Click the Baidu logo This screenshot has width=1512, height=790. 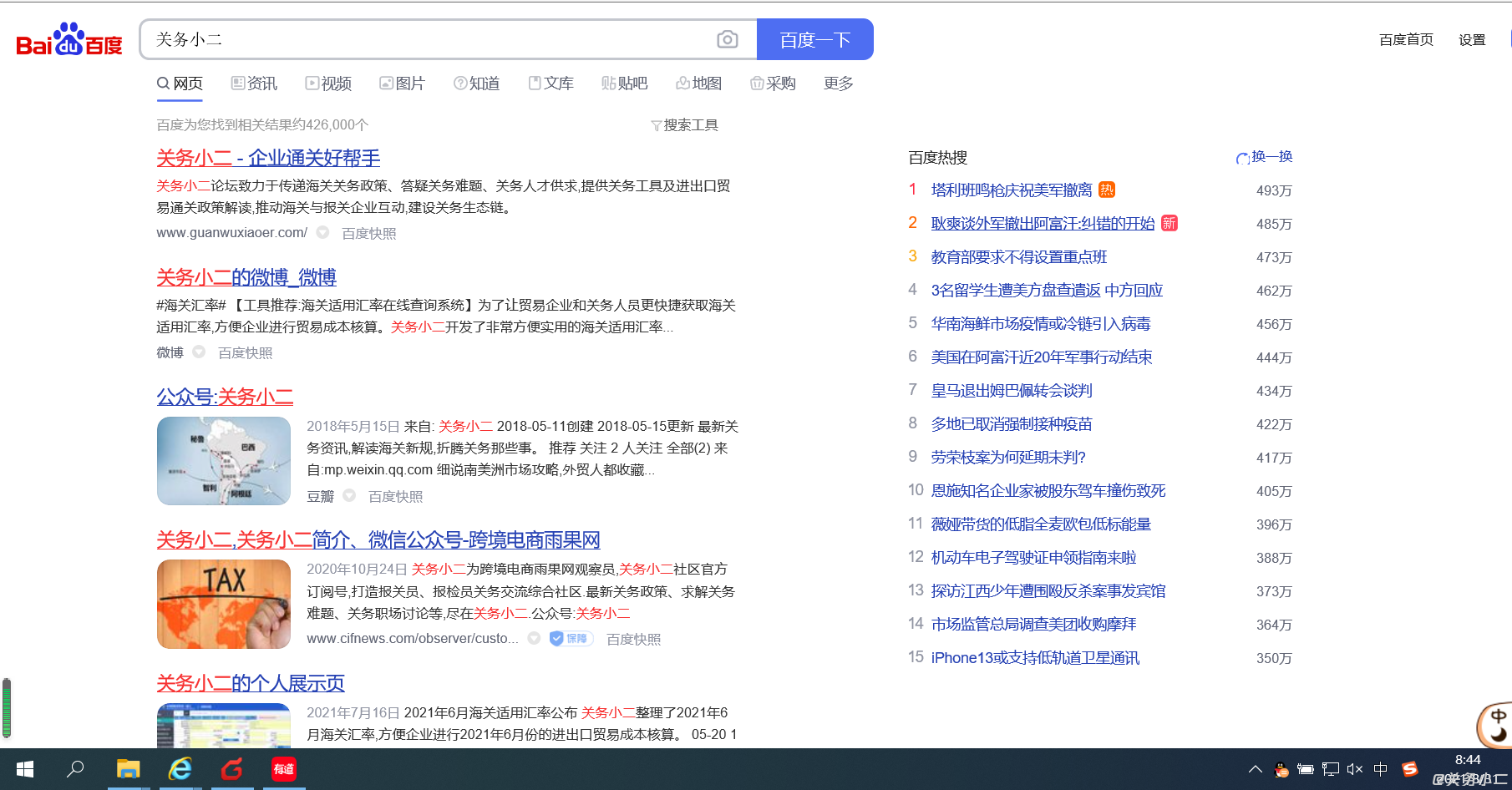pos(69,39)
